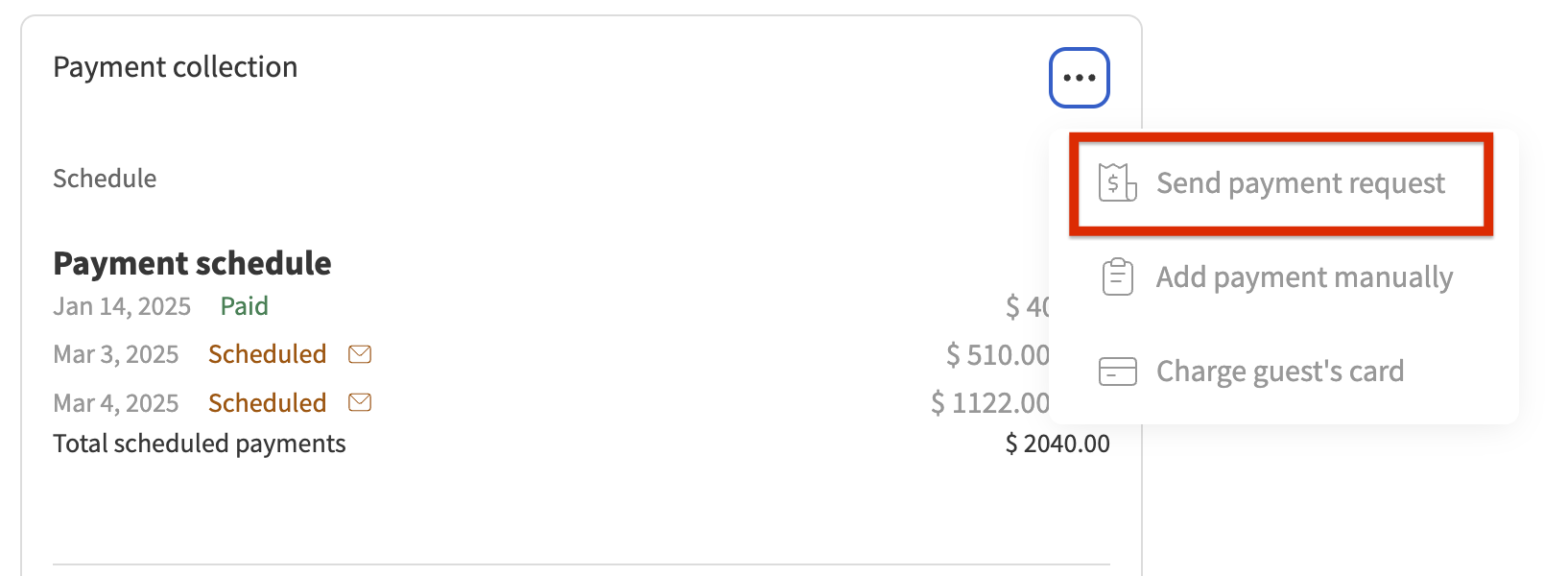Select Charge guest's card menu text

pyautogui.click(x=1279, y=372)
